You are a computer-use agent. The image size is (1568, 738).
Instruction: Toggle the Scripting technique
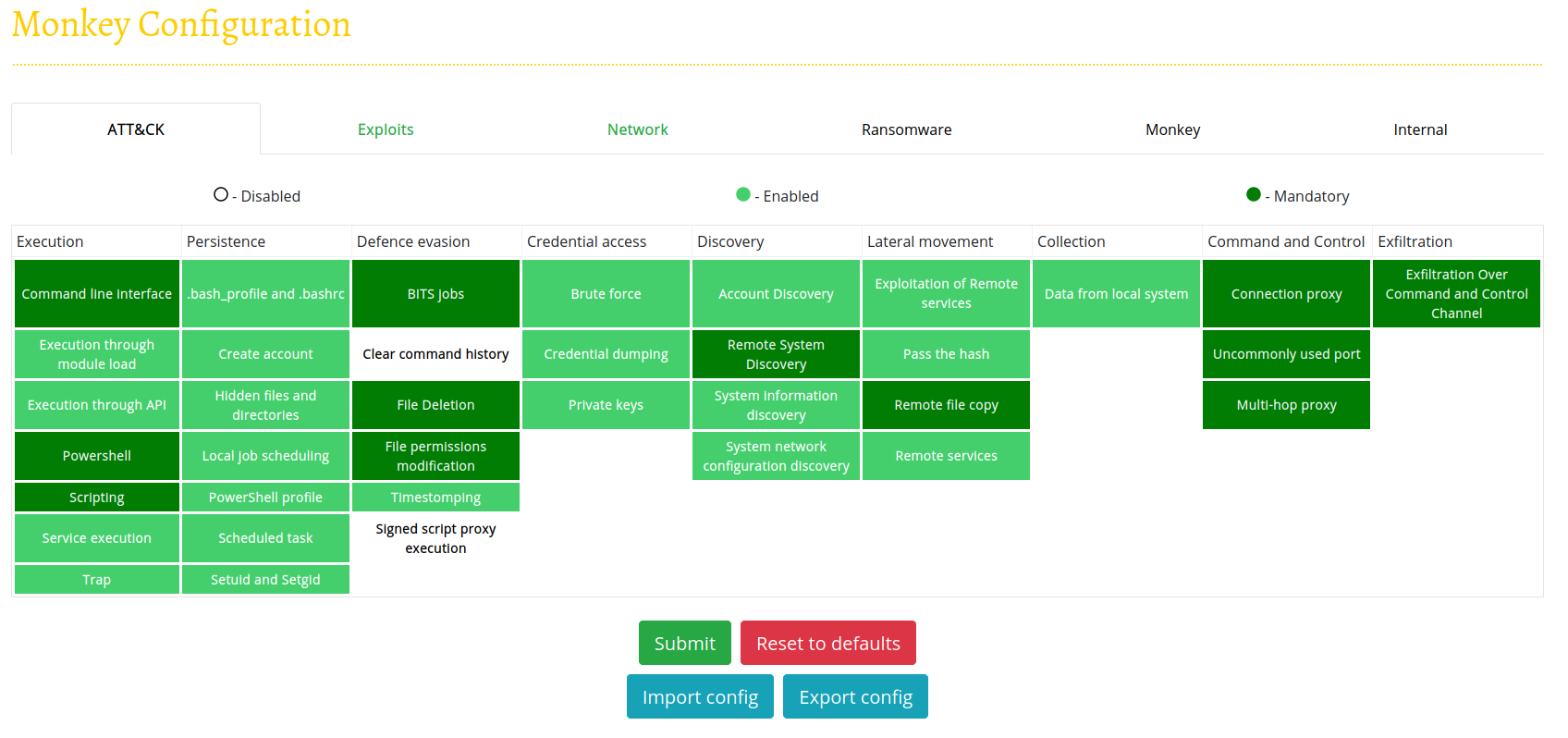click(x=97, y=498)
